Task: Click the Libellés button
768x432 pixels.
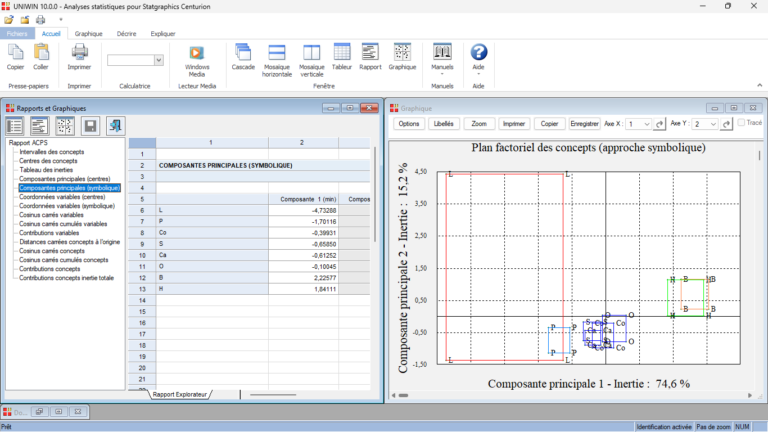Action: pyautogui.click(x=444, y=124)
